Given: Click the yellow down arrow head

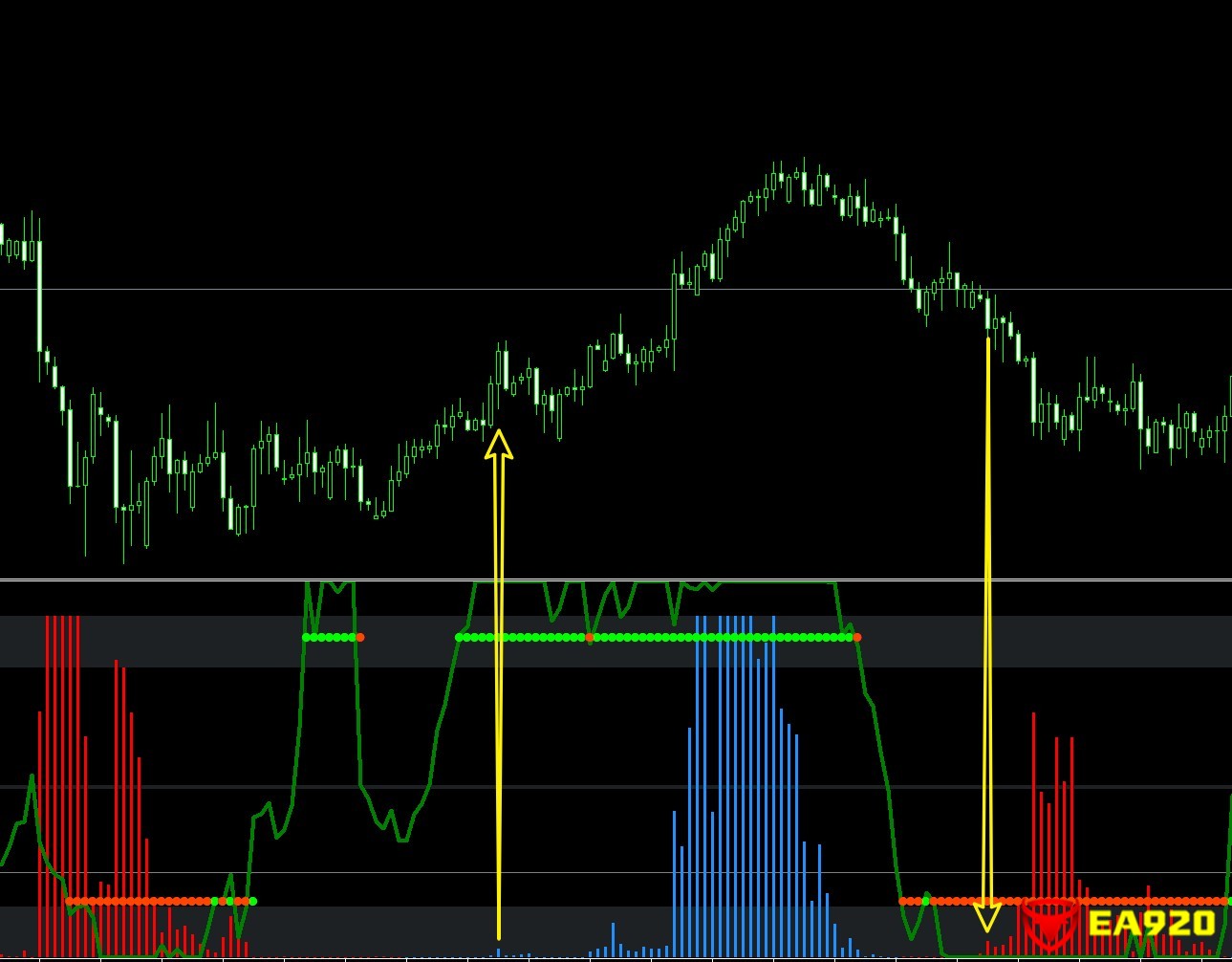Looking at the screenshot, I should pyautogui.click(x=986, y=917).
